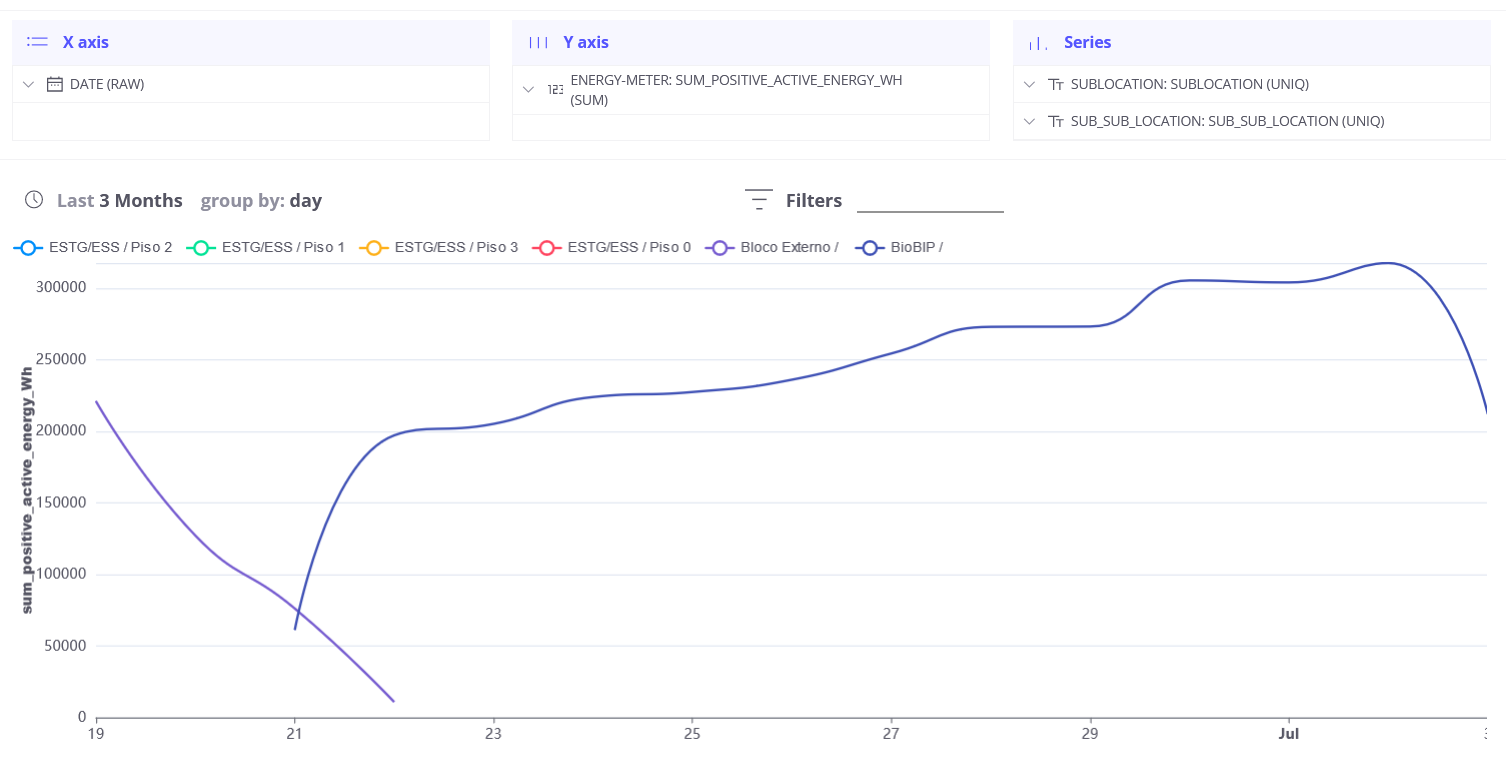1506x768 pixels.
Task: Click the Filters input field
Action: pyautogui.click(x=931, y=207)
